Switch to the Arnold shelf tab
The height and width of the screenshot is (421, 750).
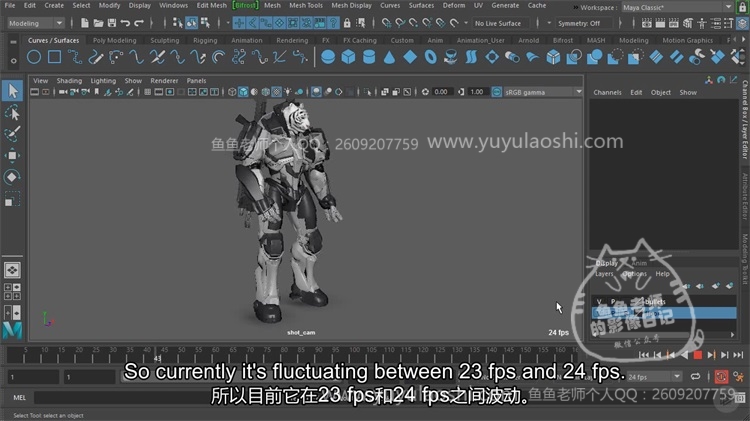click(x=529, y=40)
